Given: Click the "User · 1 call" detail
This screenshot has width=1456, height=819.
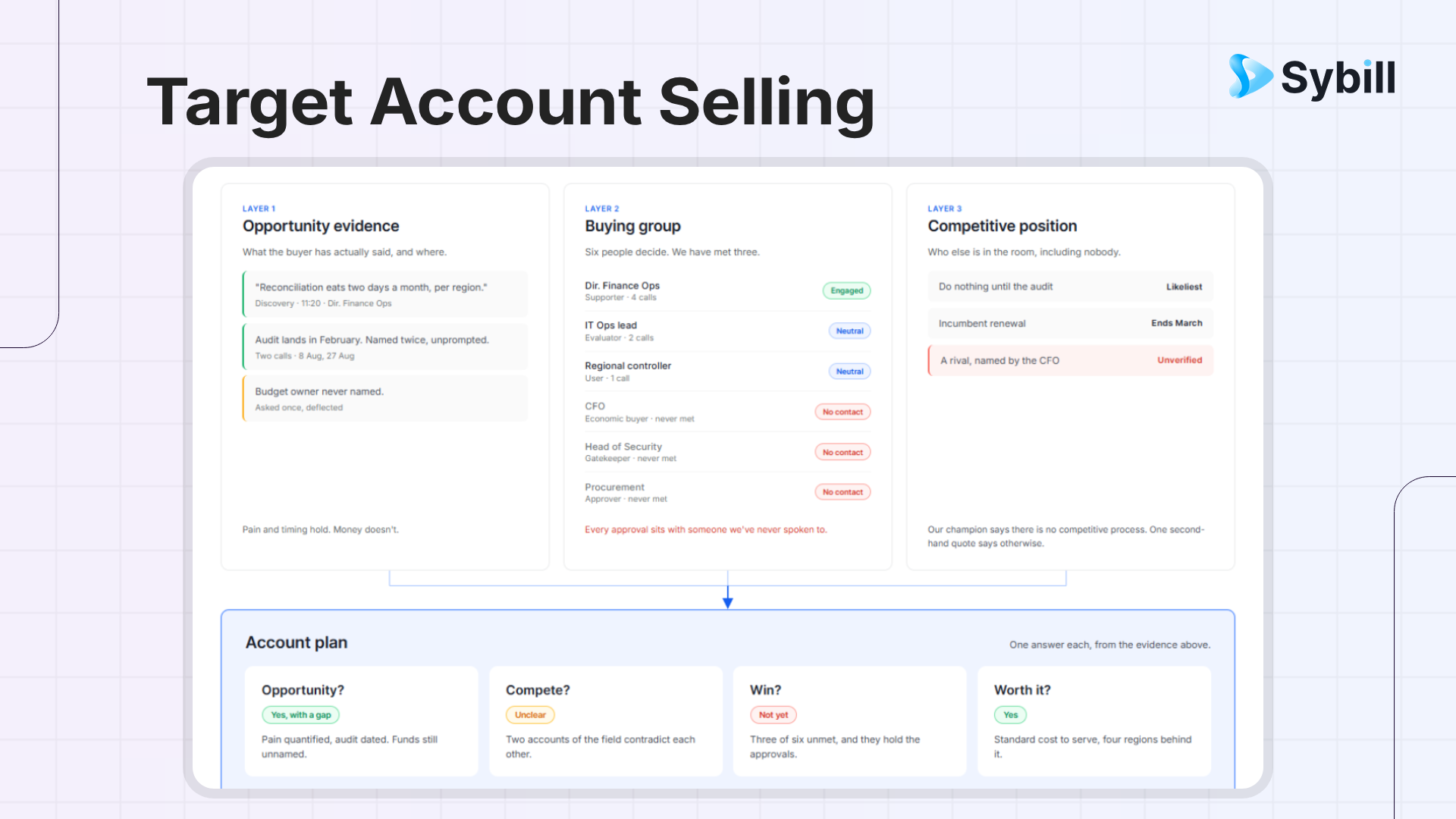Looking at the screenshot, I should pyautogui.click(x=607, y=378).
